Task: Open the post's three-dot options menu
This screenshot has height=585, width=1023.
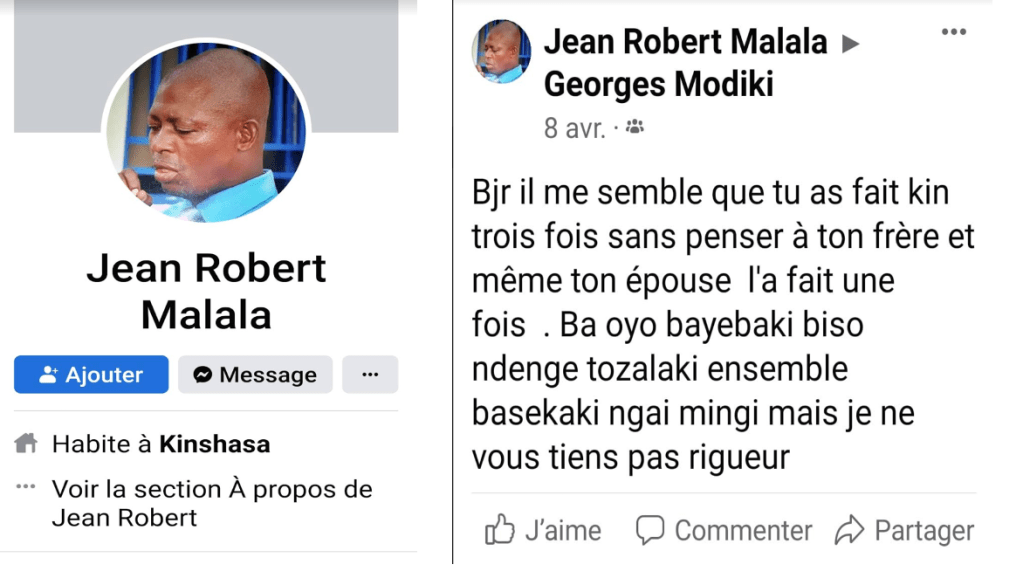Action: 954,33
